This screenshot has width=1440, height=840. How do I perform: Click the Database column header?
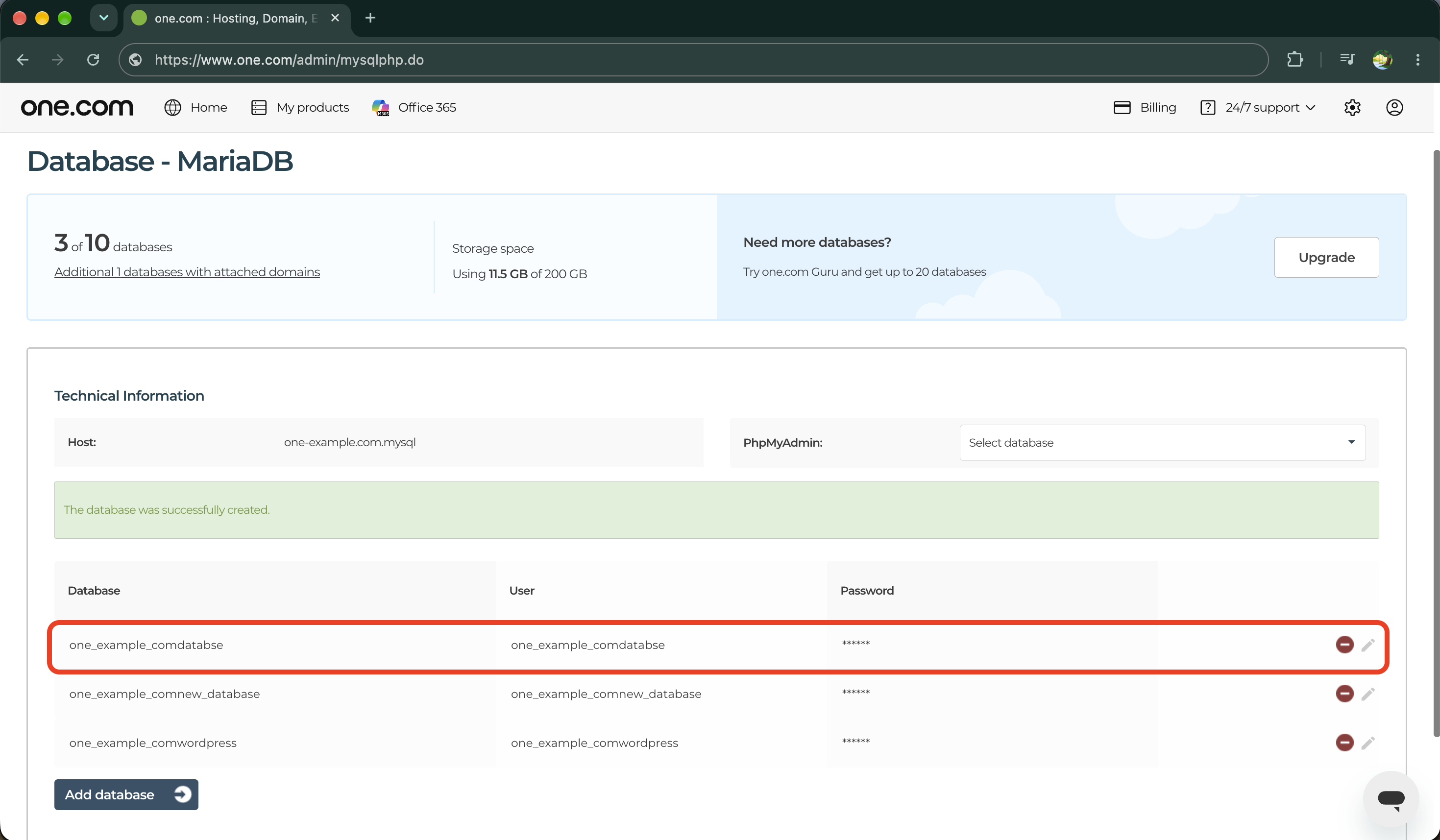coord(94,591)
